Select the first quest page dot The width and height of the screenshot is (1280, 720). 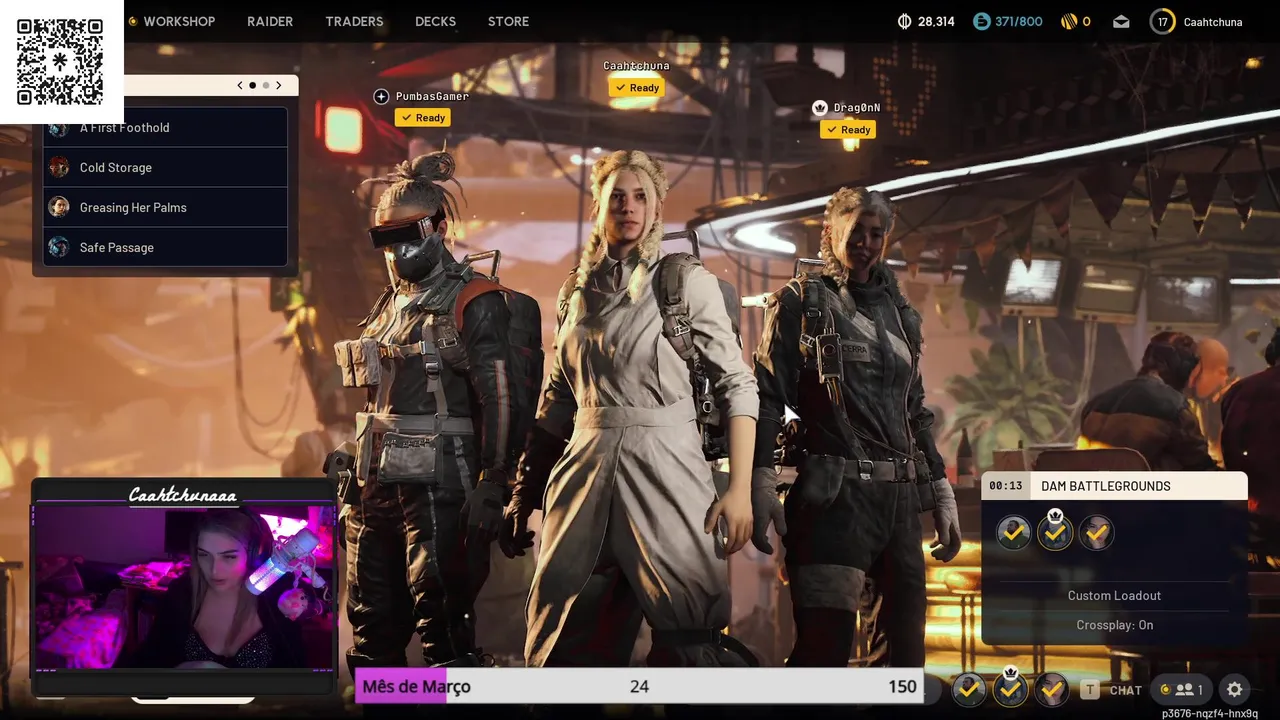coord(252,85)
